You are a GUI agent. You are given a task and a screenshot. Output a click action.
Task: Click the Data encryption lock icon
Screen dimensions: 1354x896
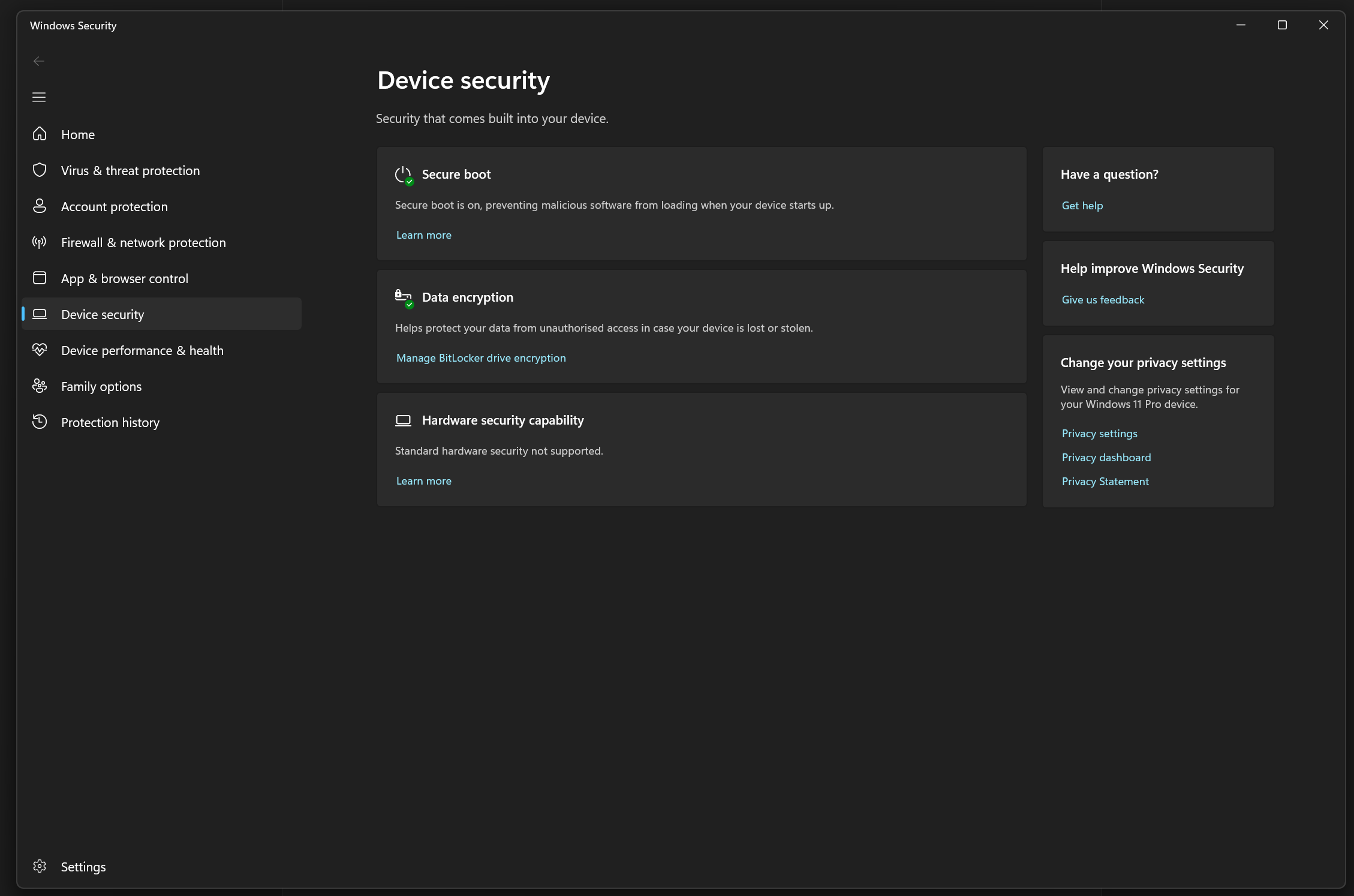pos(404,298)
